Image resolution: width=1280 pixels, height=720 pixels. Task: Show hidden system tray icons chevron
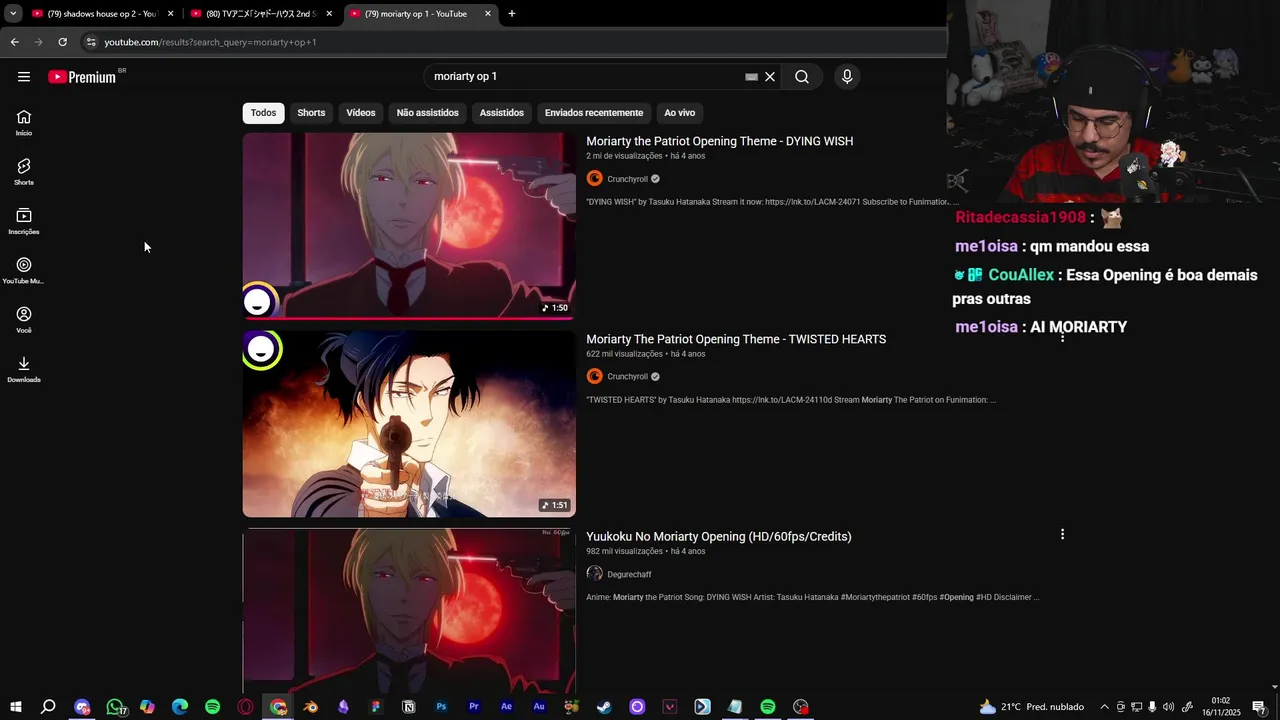pyautogui.click(x=1104, y=707)
